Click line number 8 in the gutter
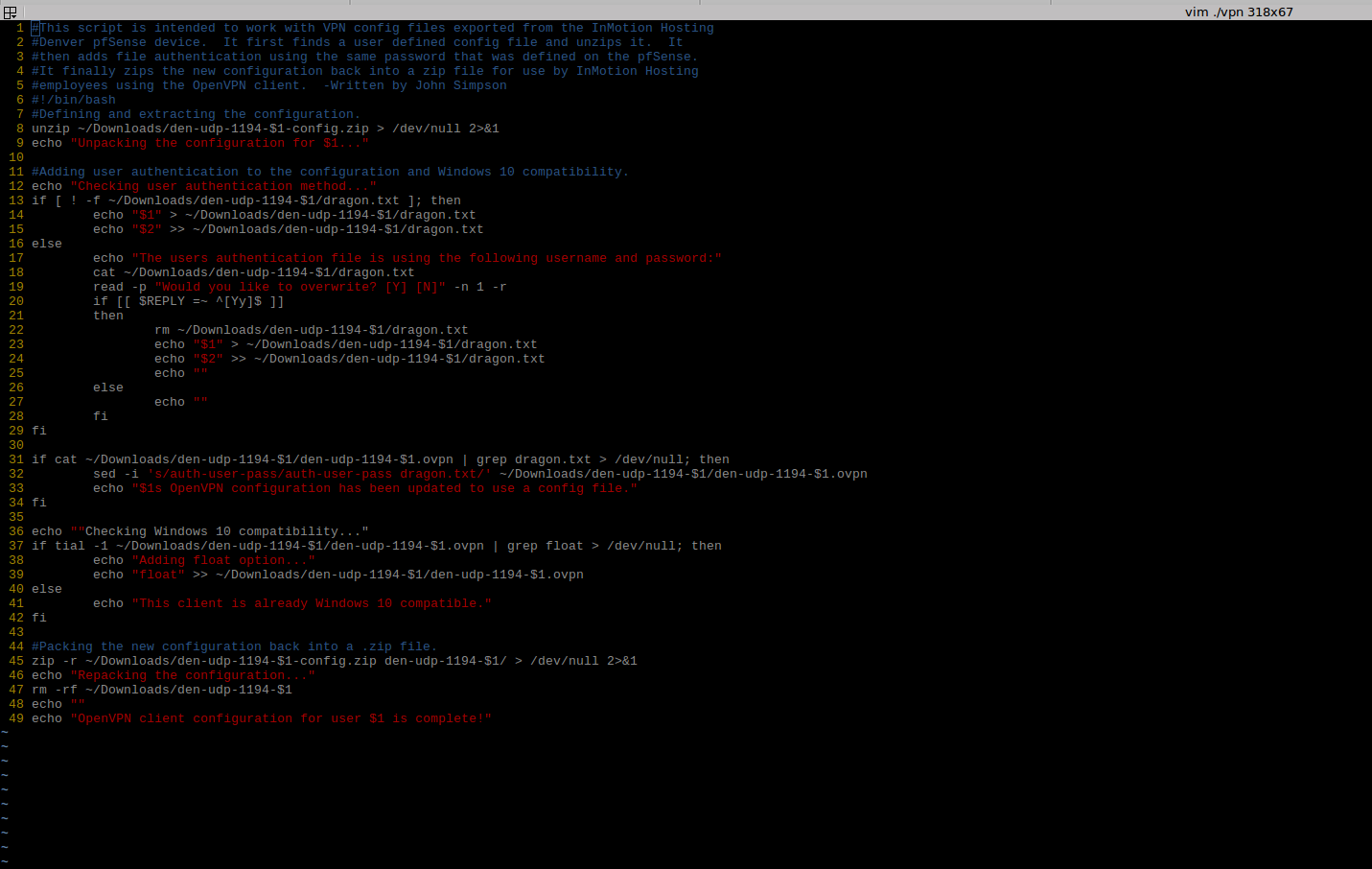This screenshot has height=869, width=1372. click(19, 129)
